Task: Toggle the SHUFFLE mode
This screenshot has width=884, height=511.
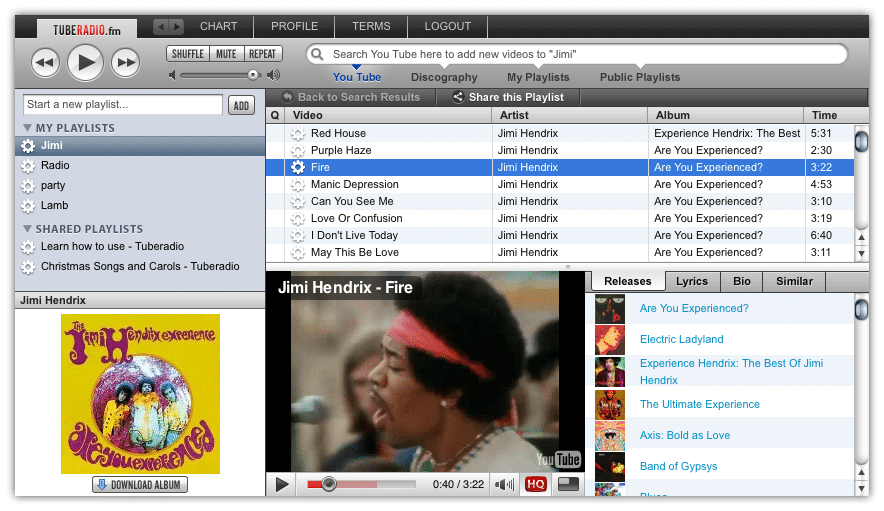Action: click(188, 54)
